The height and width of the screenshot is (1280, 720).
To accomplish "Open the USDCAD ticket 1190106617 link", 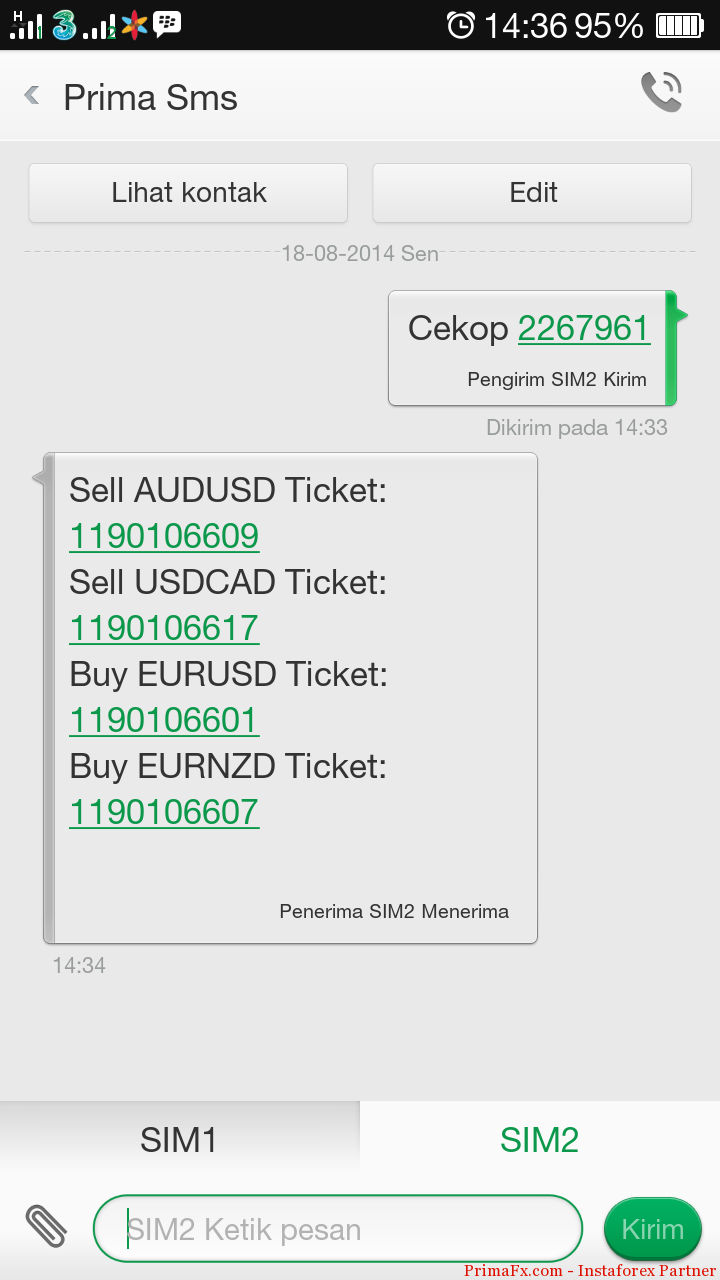I will point(164,628).
